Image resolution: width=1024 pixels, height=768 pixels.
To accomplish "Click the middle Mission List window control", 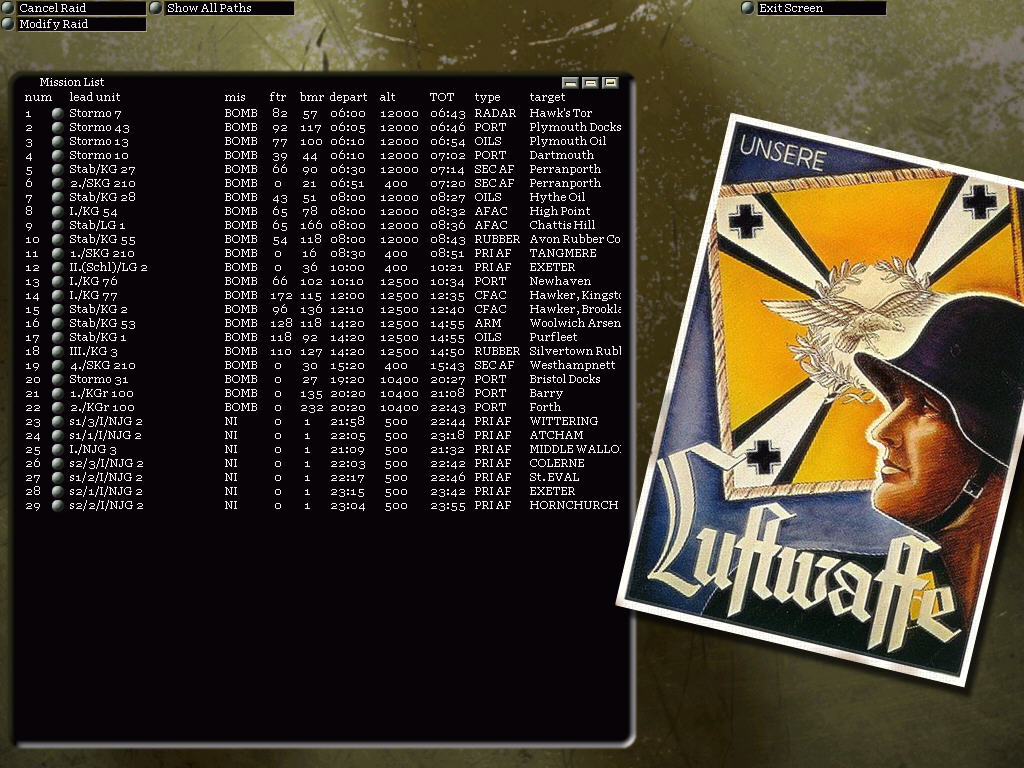I will pyautogui.click(x=590, y=82).
